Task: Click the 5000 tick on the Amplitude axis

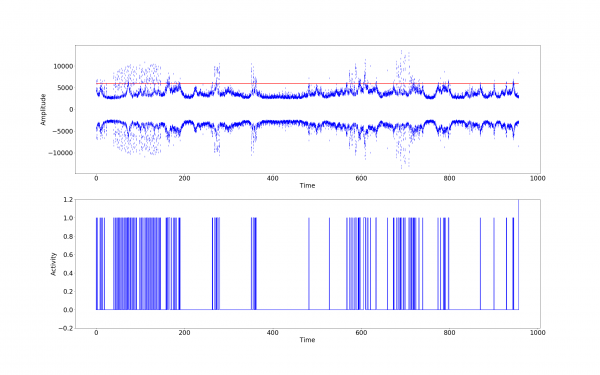Action: pos(65,88)
